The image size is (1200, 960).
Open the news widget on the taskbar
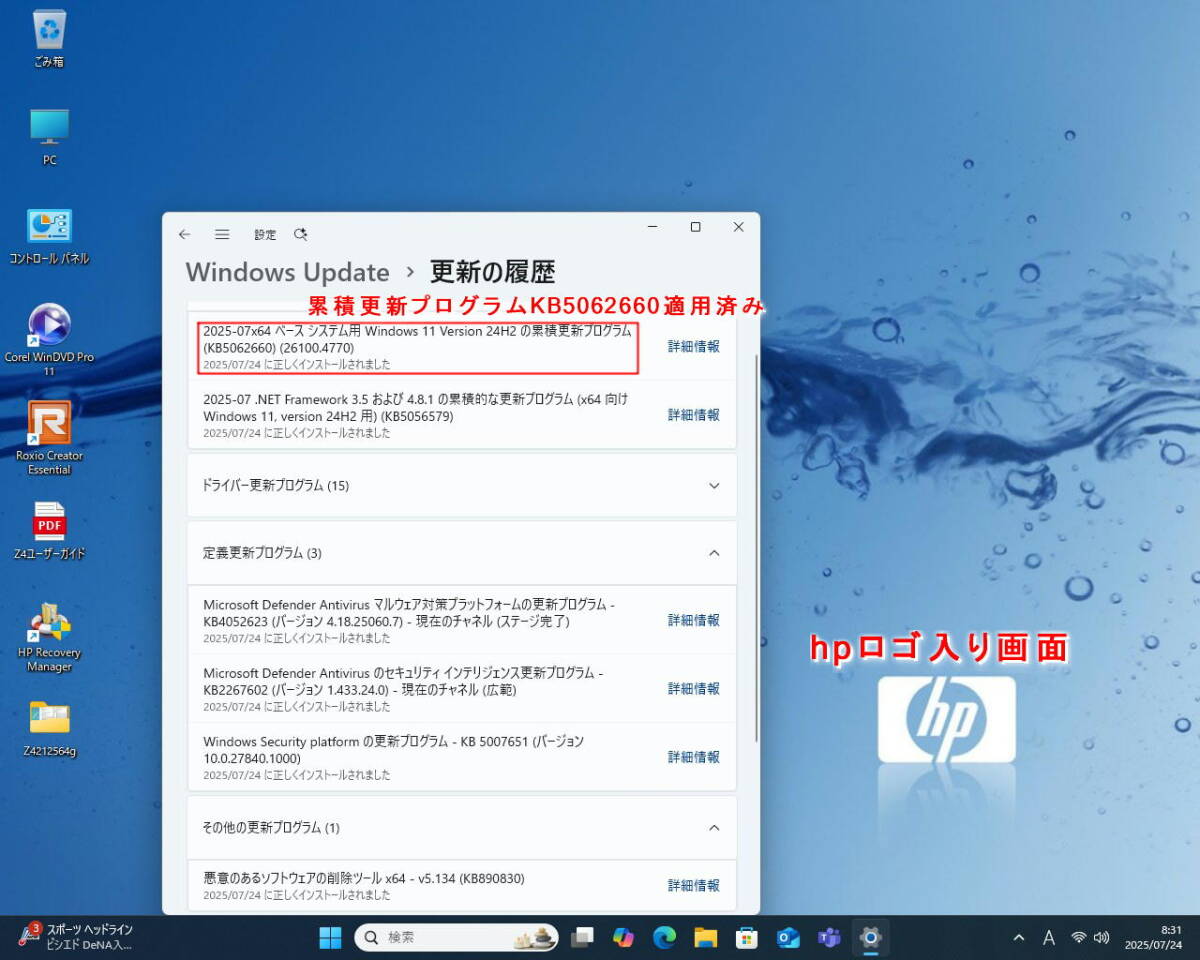coord(78,937)
